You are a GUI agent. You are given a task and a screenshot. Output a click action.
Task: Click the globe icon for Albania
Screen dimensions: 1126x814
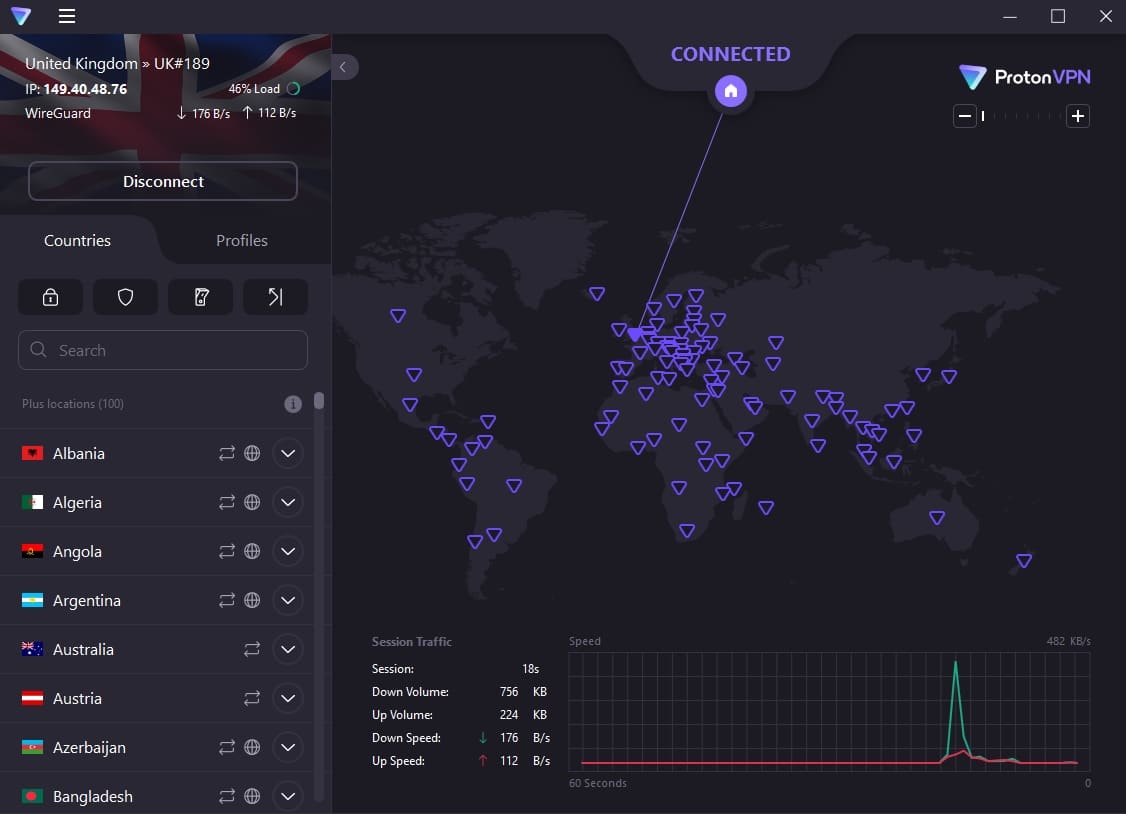pos(252,454)
